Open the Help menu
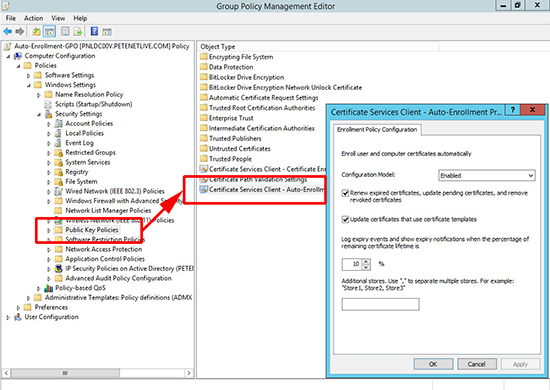 80,18
